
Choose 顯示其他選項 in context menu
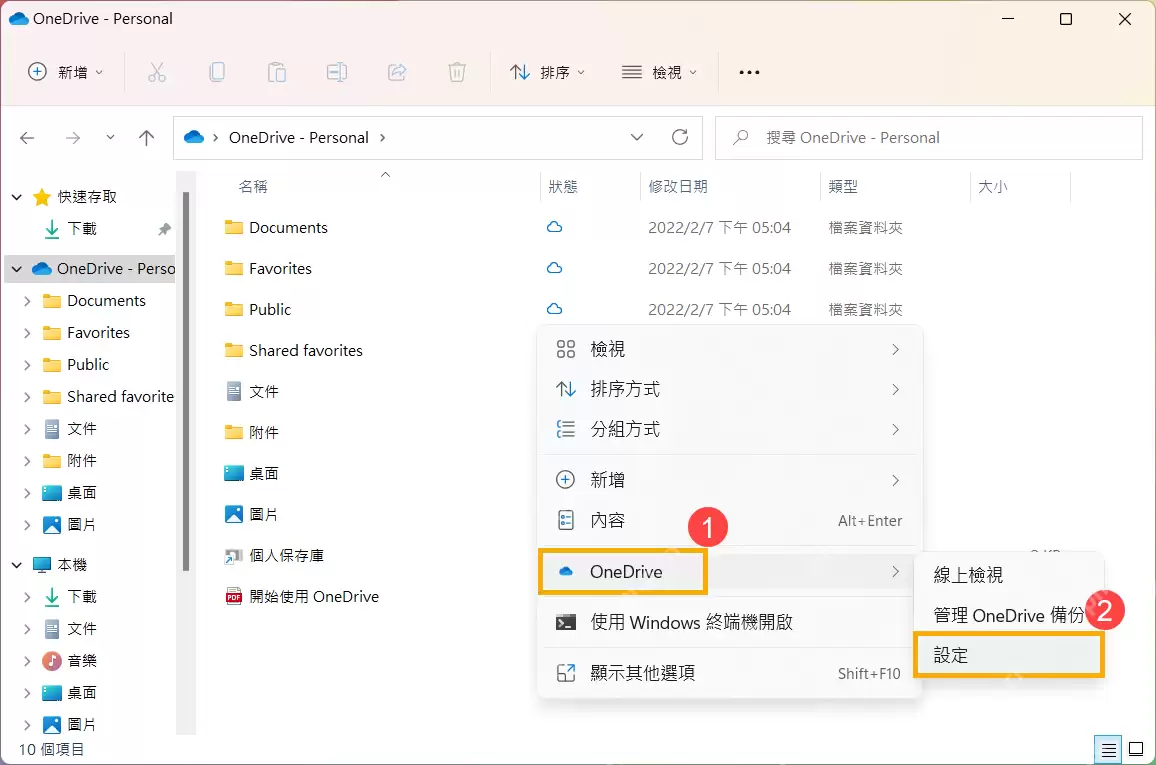(x=730, y=673)
